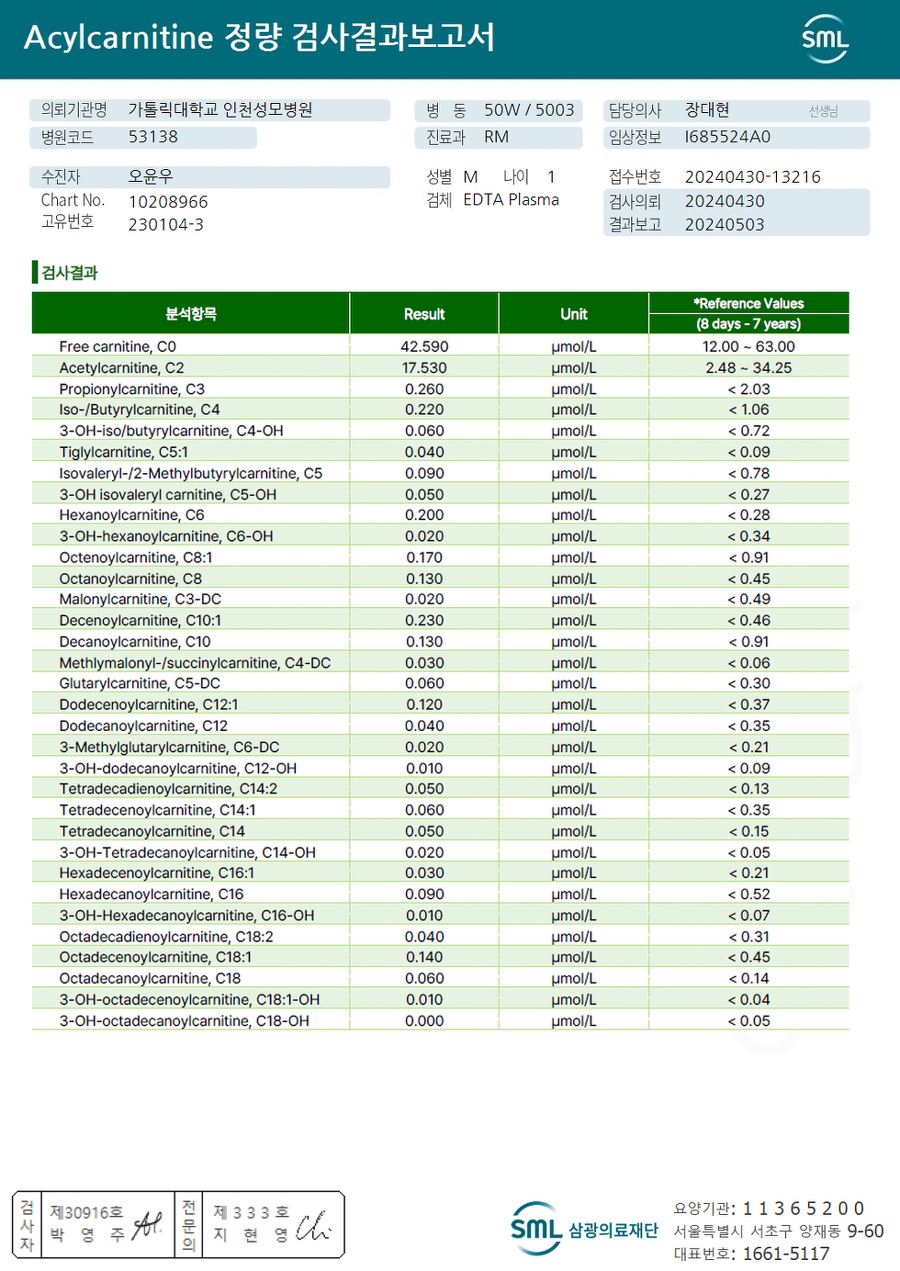Click the Free carnitine, C0 row
900x1271 pixels.
click(440, 347)
